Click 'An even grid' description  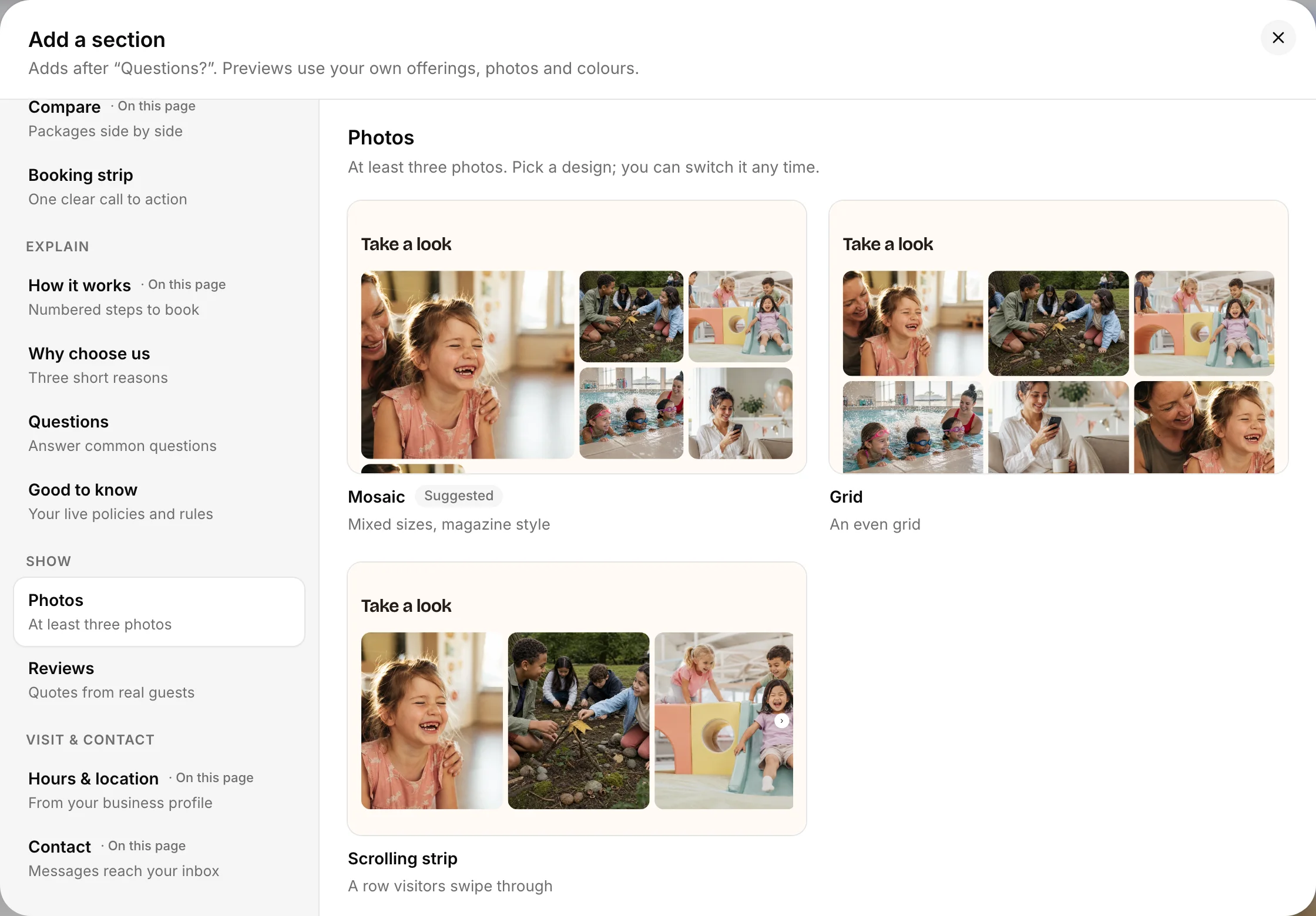[875, 524]
